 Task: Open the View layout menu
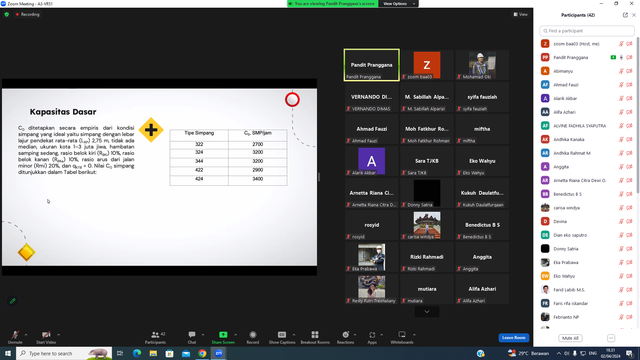[x=521, y=14]
